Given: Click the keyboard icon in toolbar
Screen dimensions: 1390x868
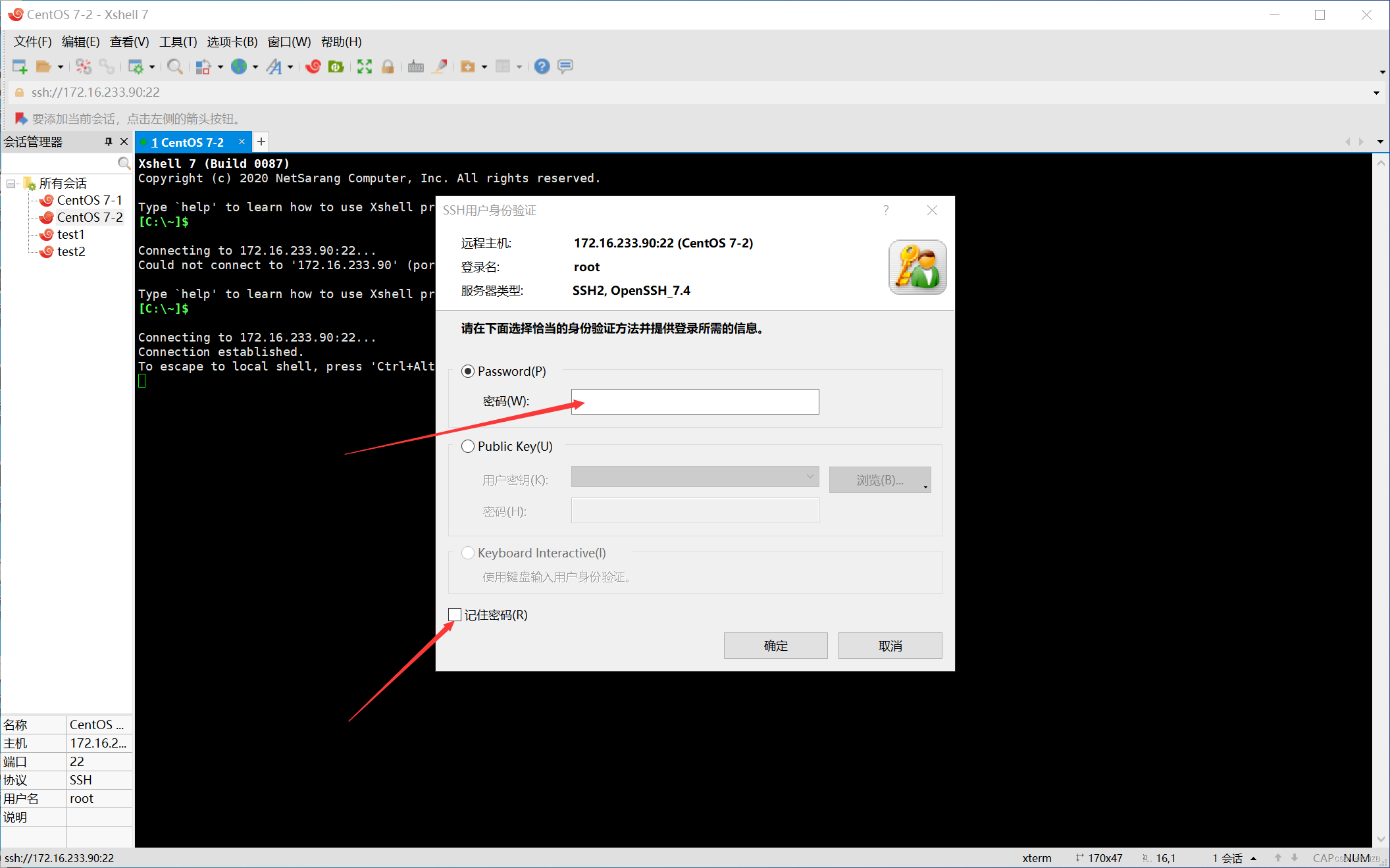Looking at the screenshot, I should pos(415,66).
